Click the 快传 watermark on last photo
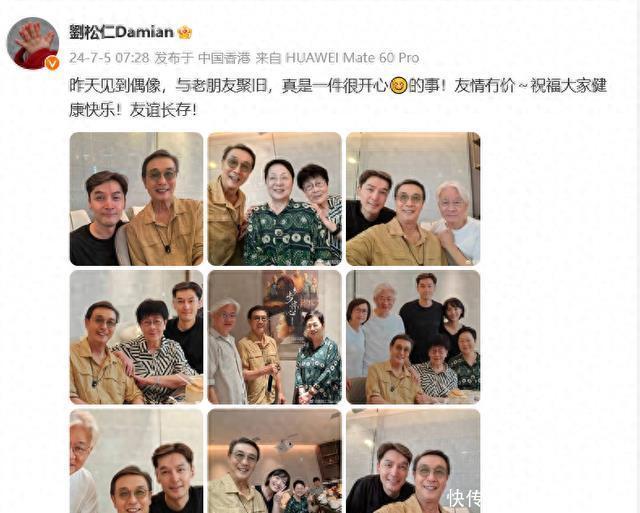 pyautogui.click(x=464, y=498)
